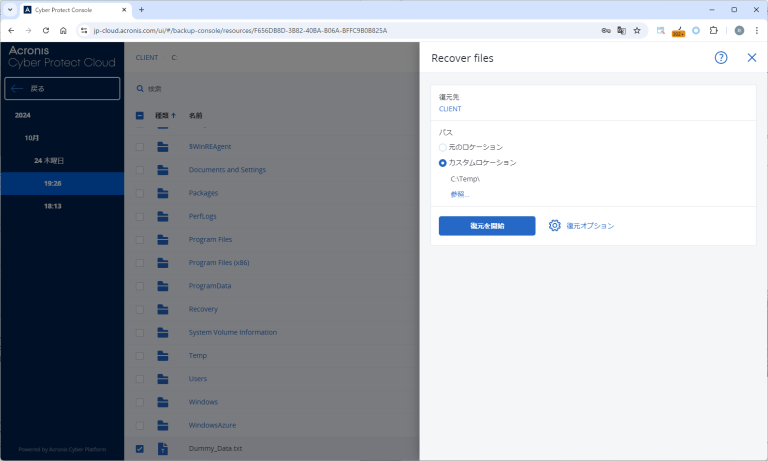Image resolution: width=768 pixels, height=461 pixels.
Task: Close the Recover files panel
Action: [x=752, y=58]
